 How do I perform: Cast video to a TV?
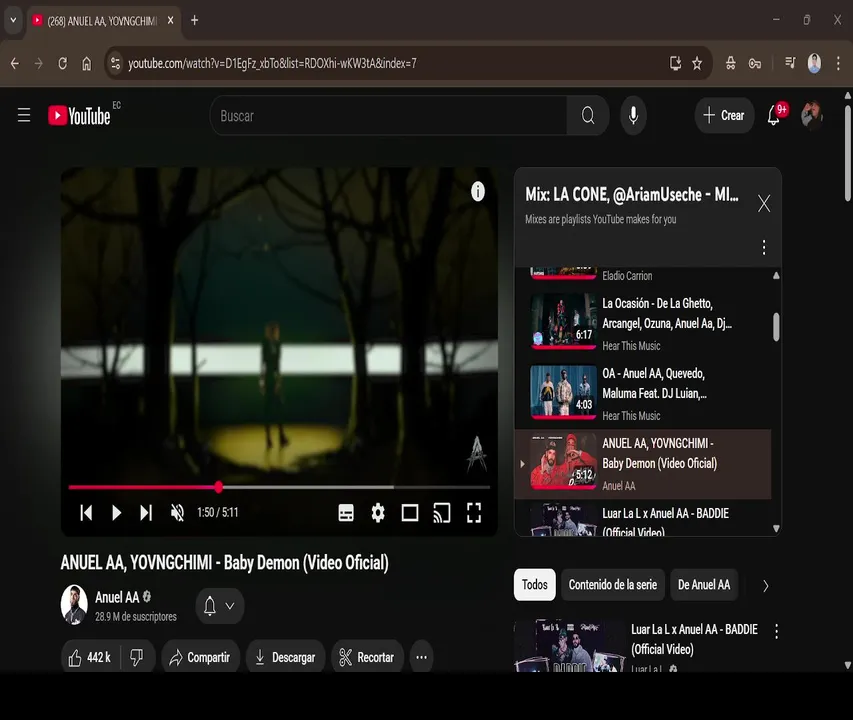[442, 513]
